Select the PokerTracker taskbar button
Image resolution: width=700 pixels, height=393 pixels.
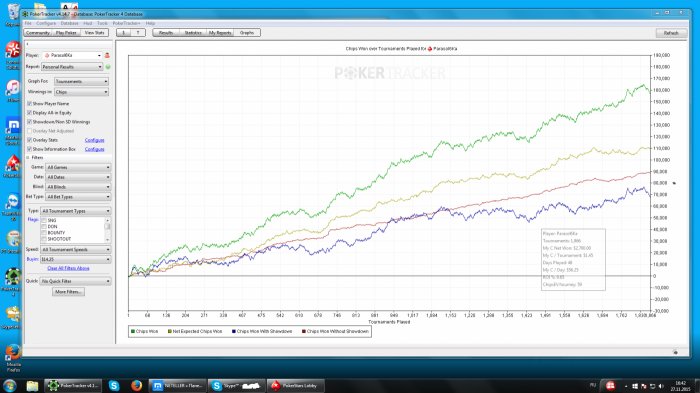[73, 385]
